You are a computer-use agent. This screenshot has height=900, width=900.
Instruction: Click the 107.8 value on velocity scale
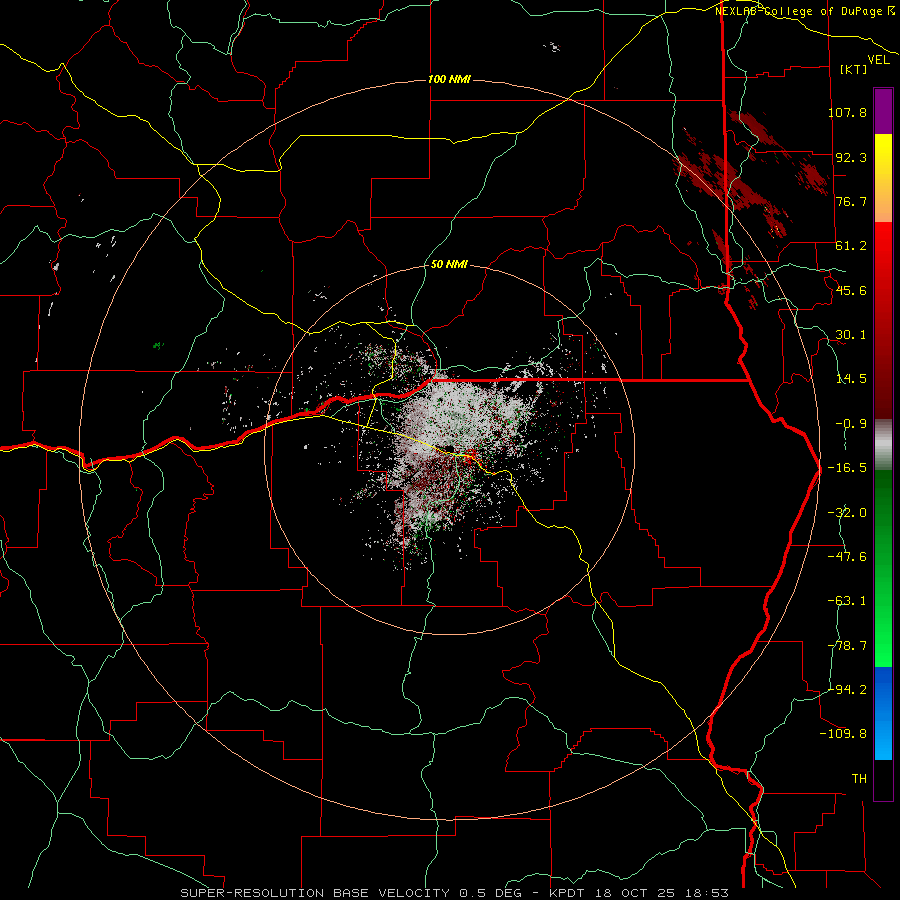pyautogui.click(x=847, y=112)
